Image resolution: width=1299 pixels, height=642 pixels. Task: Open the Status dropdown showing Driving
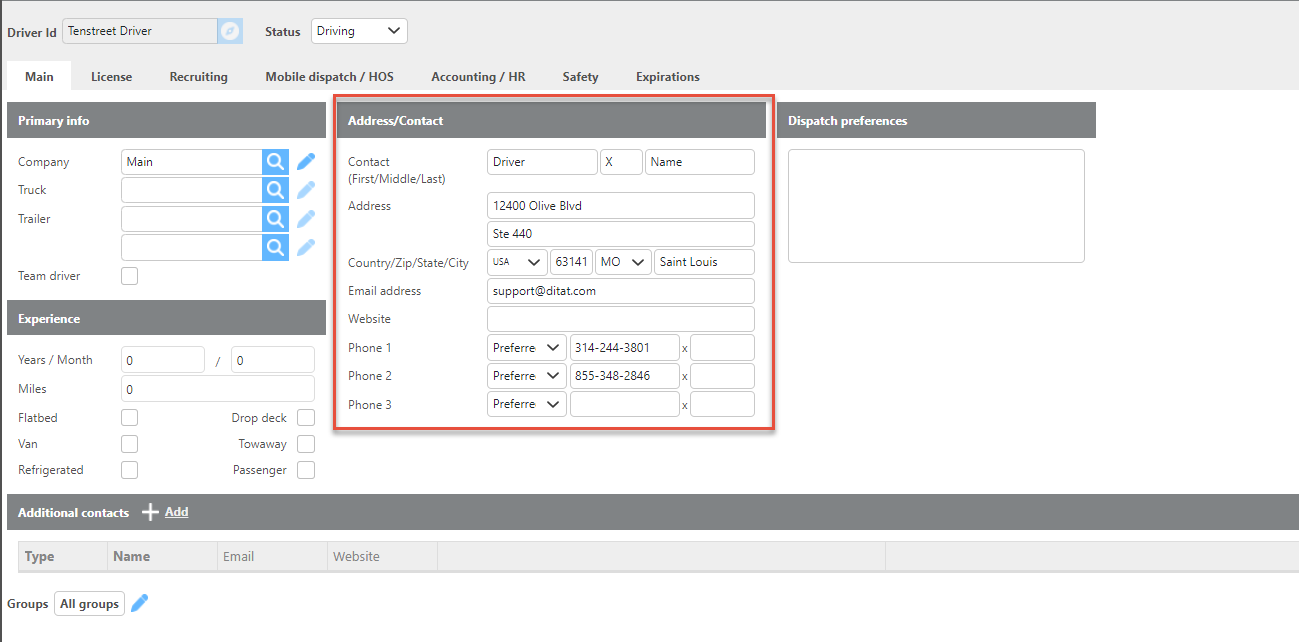(x=359, y=31)
